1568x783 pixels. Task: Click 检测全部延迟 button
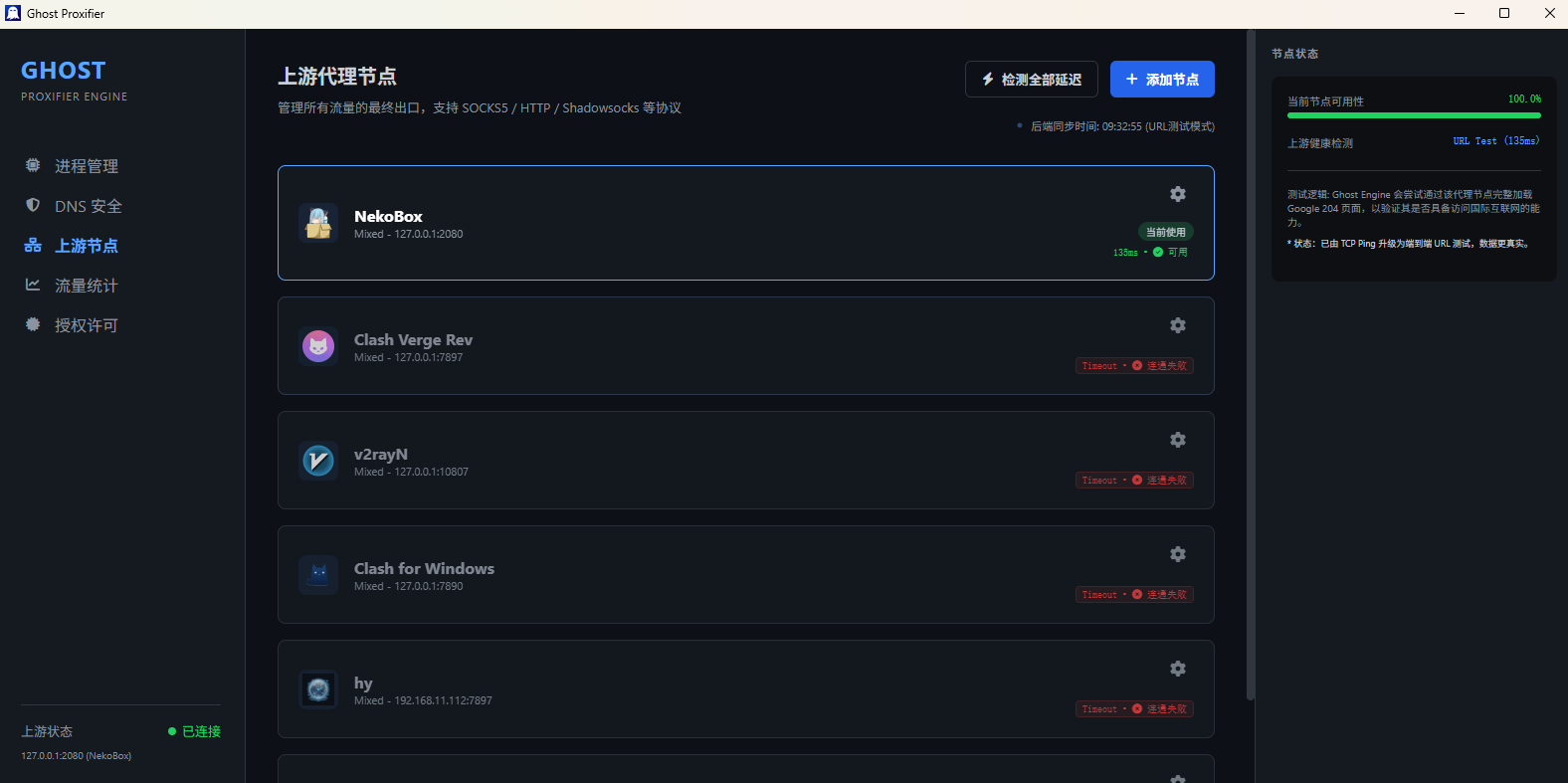click(x=1032, y=80)
